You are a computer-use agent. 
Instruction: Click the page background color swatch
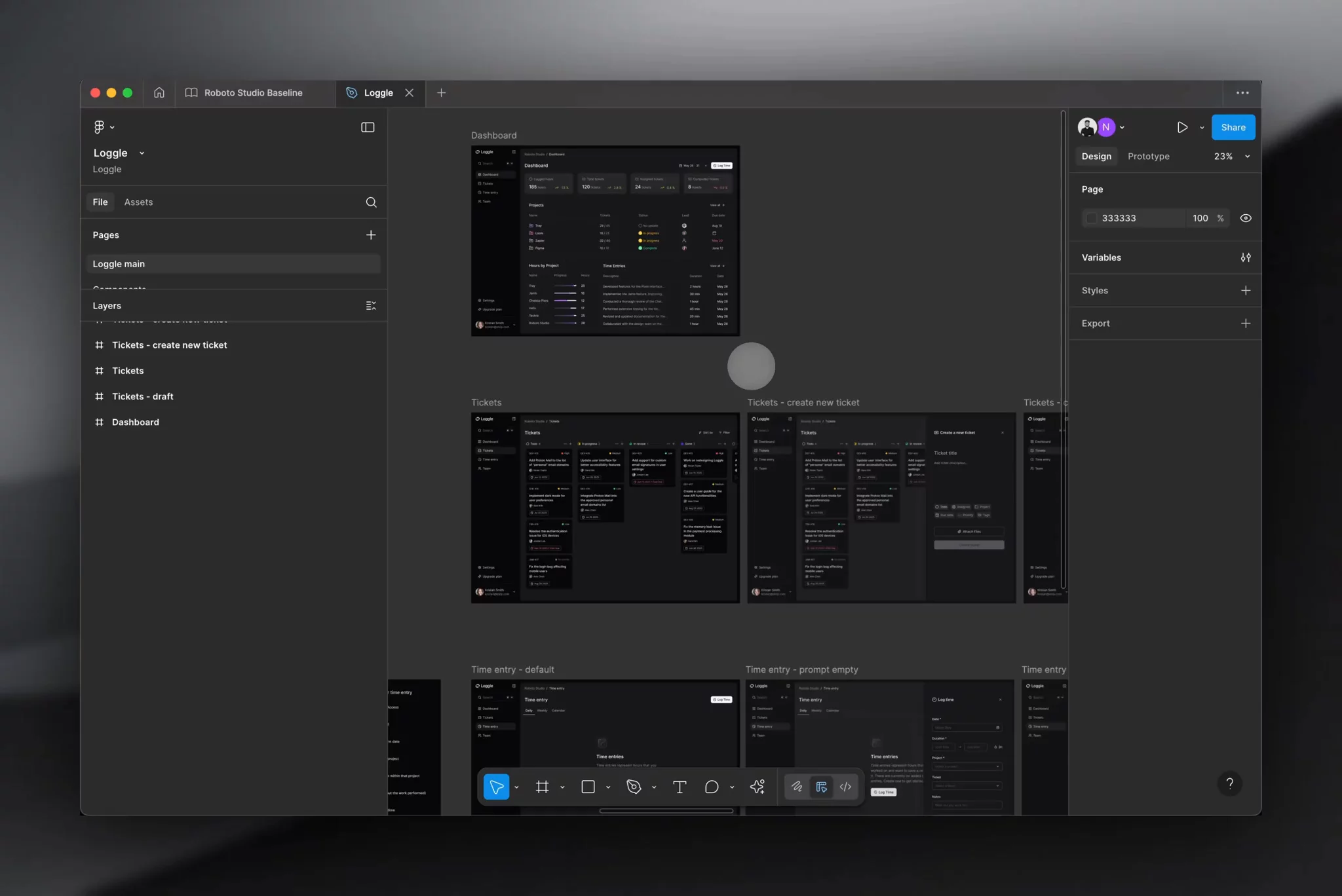[x=1091, y=218]
